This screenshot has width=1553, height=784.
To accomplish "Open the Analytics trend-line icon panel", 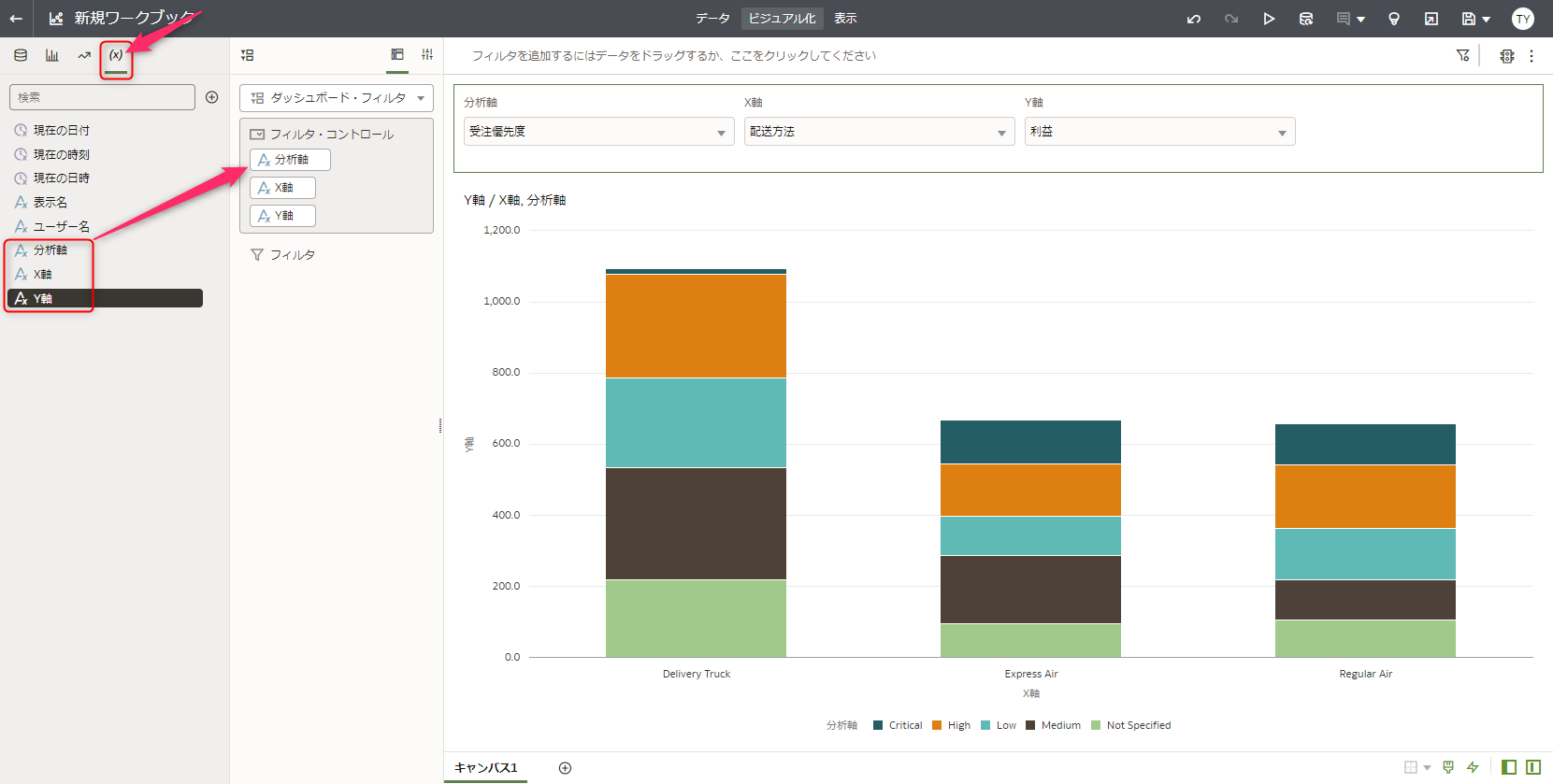I will click(84, 55).
